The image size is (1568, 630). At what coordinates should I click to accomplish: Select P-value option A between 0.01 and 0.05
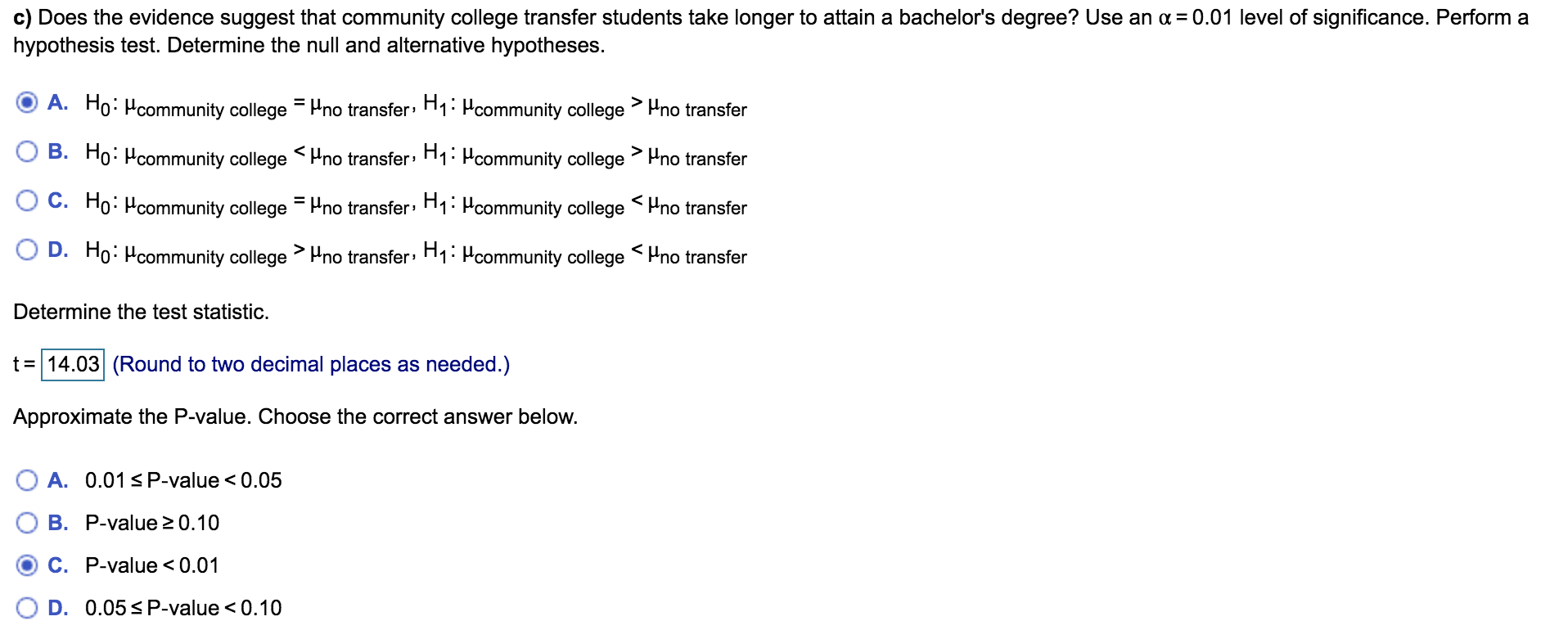click(x=25, y=480)
